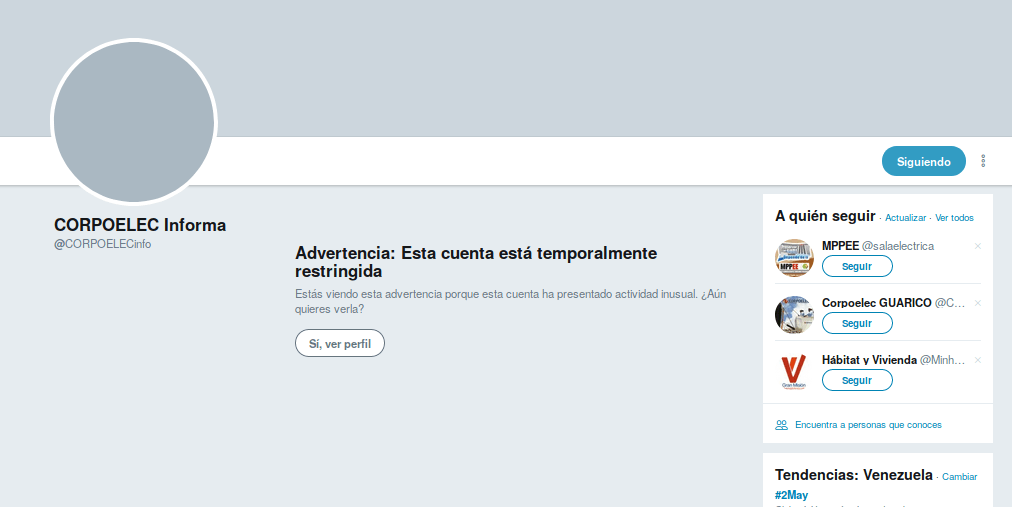Viewport: 1012px width, 507px height.
Task: Click 'Encuentra a personas que conoces' link
Action: coord(868,425)
